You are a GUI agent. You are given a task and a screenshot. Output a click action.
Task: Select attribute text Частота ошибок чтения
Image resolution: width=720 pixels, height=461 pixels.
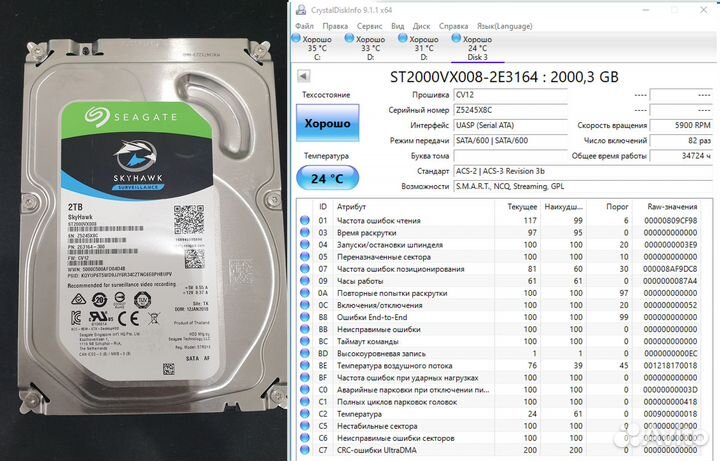pos(378,220)
